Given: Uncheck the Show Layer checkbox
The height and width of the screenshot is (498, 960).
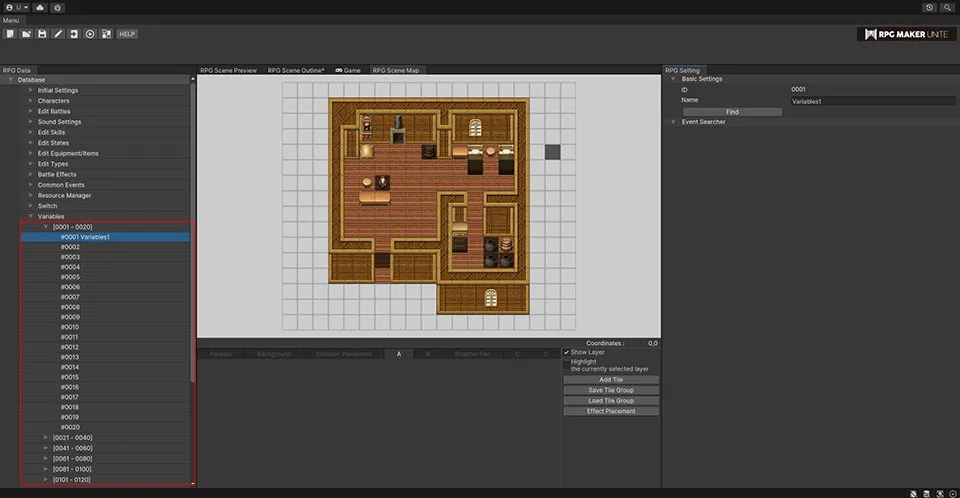Looking at the screenshot, I should (566, 352).
